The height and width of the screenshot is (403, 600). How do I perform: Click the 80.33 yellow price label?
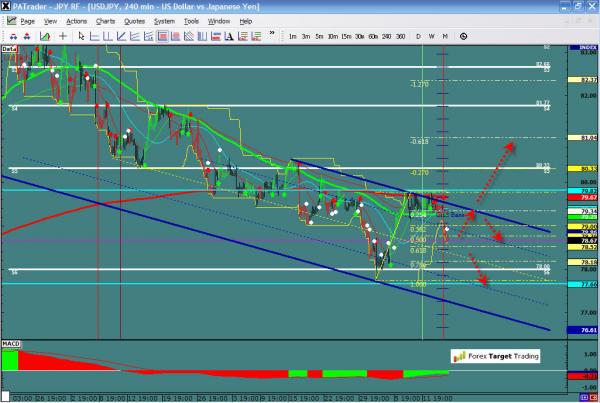point(582,168)
